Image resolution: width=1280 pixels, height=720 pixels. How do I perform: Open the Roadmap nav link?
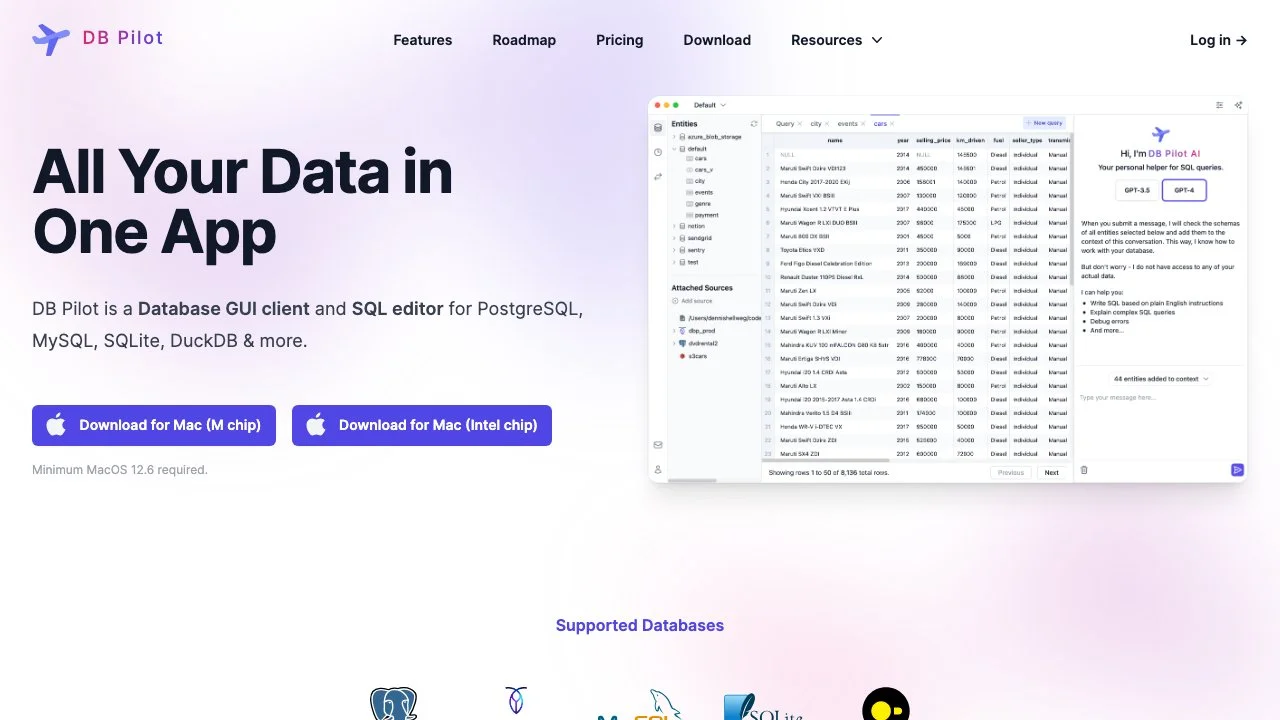(524, 40)
